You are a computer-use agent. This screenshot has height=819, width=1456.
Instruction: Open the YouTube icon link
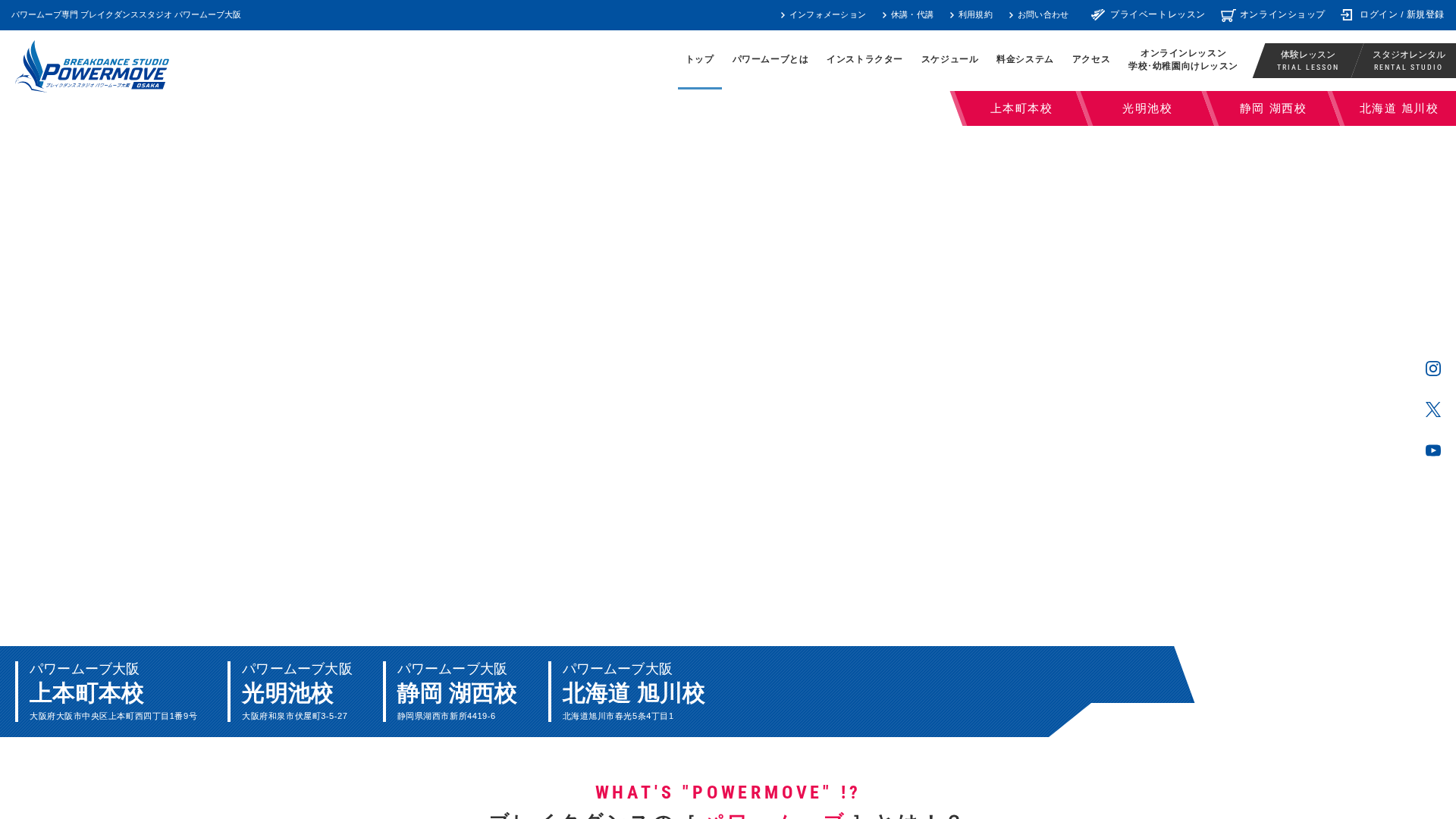(1432, 450)
